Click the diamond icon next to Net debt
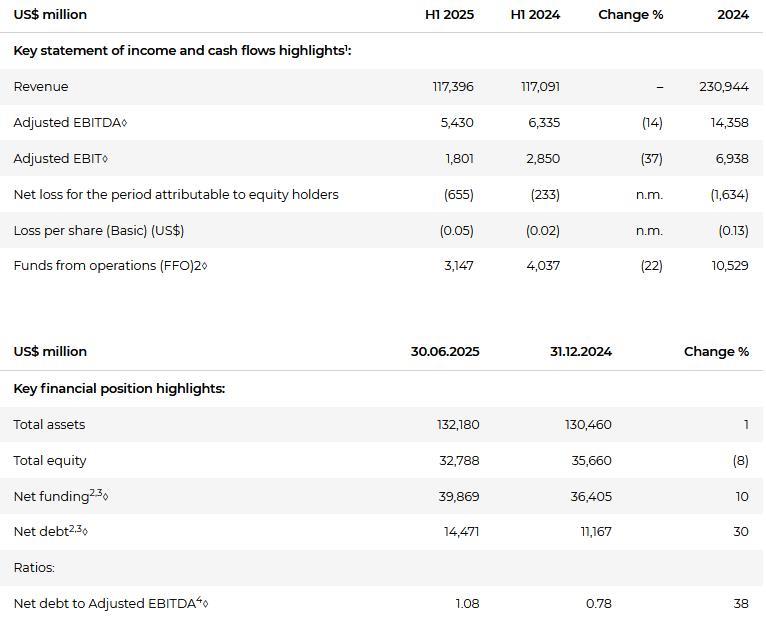The width and height of the screenshot is (766, 628). tap(84, 532)
